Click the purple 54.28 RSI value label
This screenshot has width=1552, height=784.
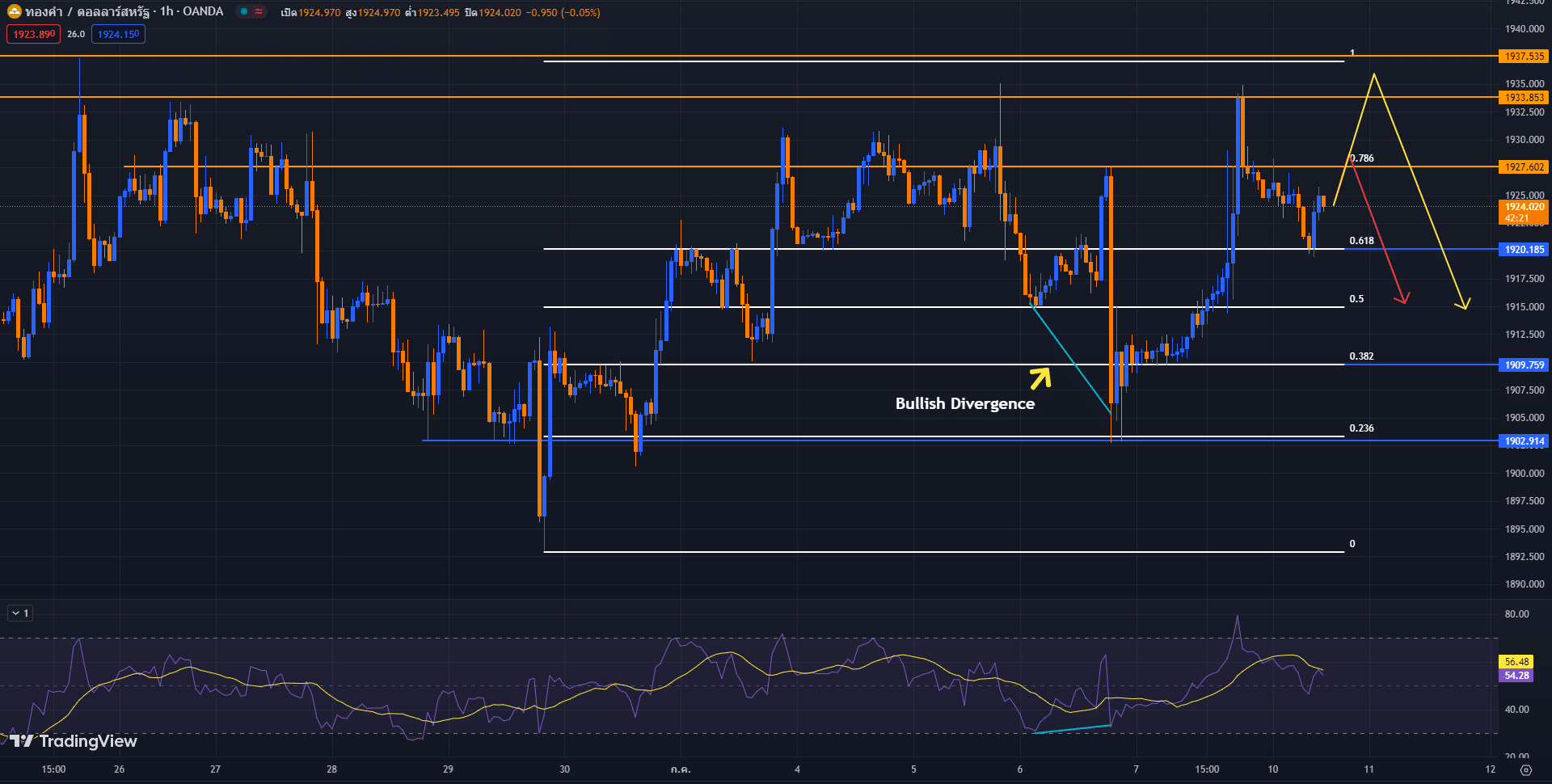coord(1516,676)
